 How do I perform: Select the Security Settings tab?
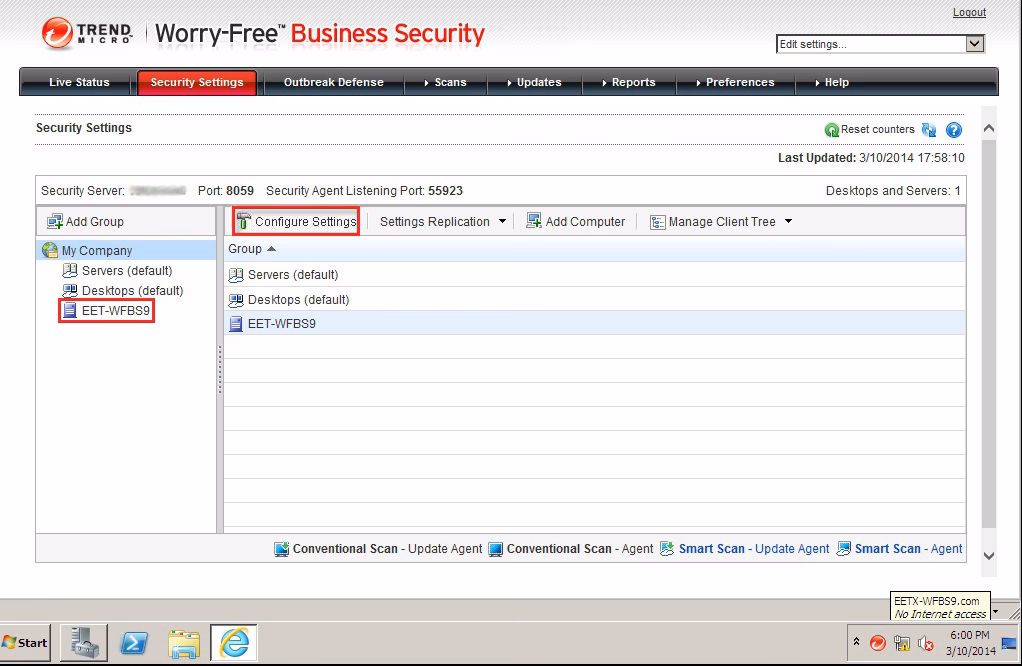(x=197, y=82)
